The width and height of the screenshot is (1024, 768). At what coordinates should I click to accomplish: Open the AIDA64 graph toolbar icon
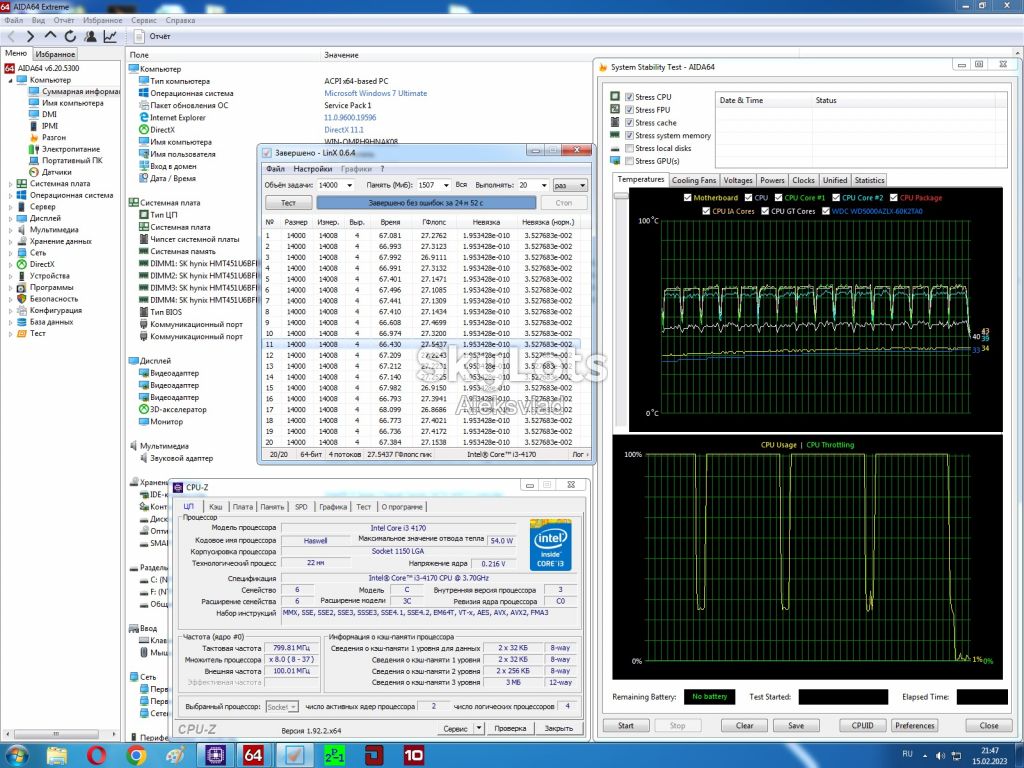point(110,37)
